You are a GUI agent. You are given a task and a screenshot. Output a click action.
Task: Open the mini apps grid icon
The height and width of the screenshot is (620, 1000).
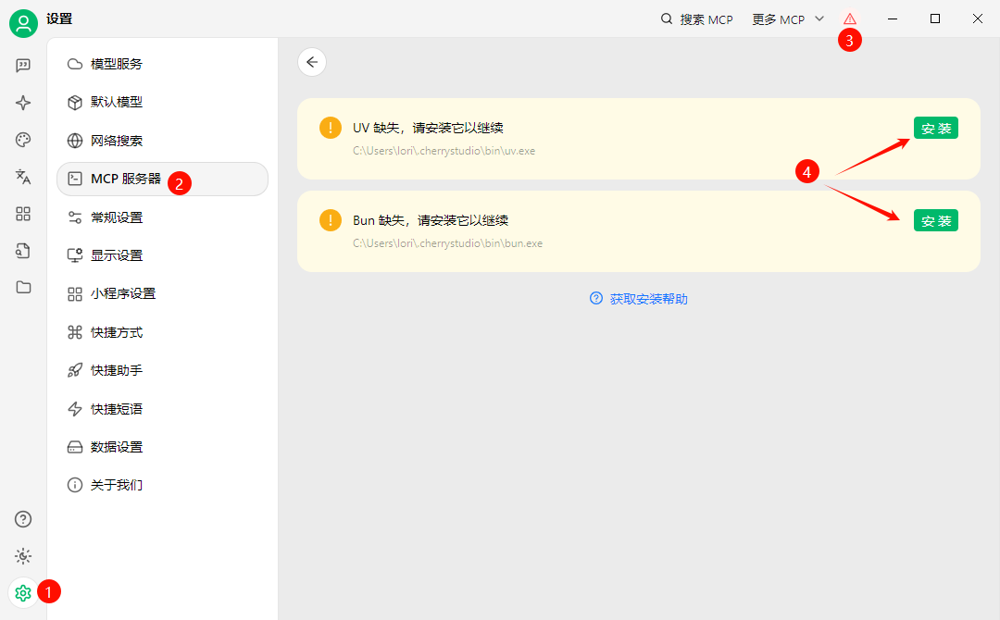[23, 214]
